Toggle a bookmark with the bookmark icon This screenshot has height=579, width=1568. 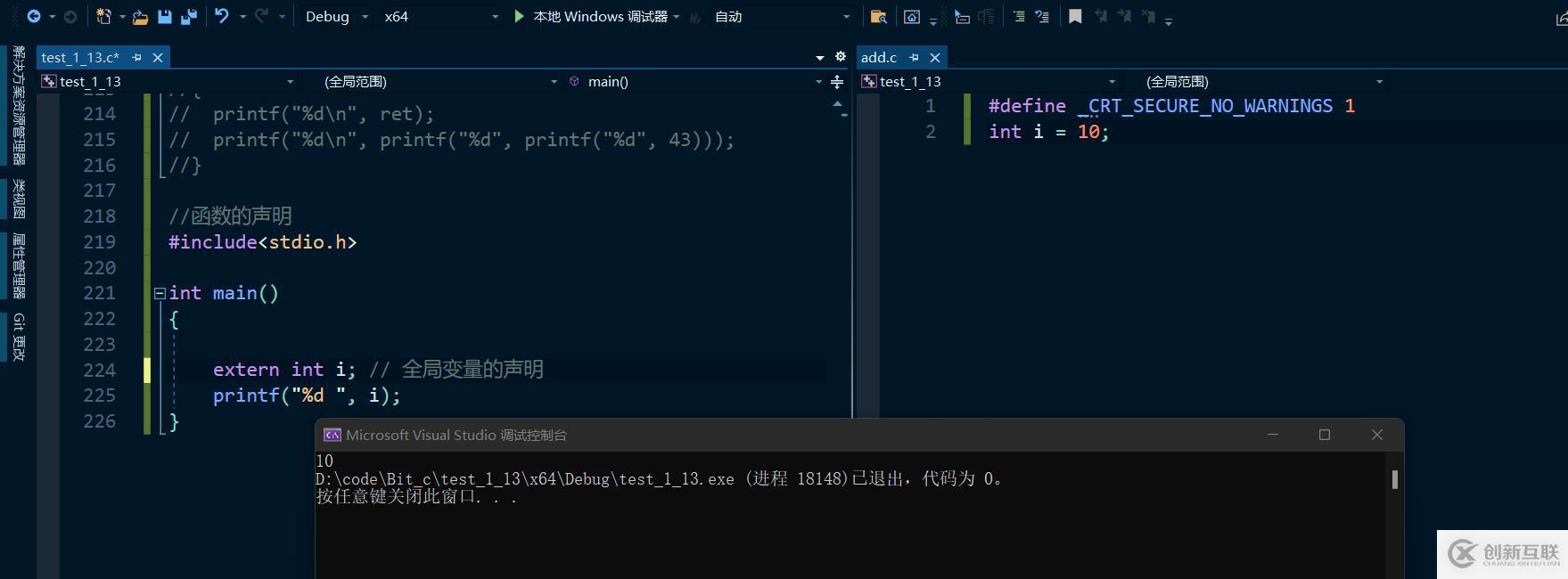pos(1075,16)
